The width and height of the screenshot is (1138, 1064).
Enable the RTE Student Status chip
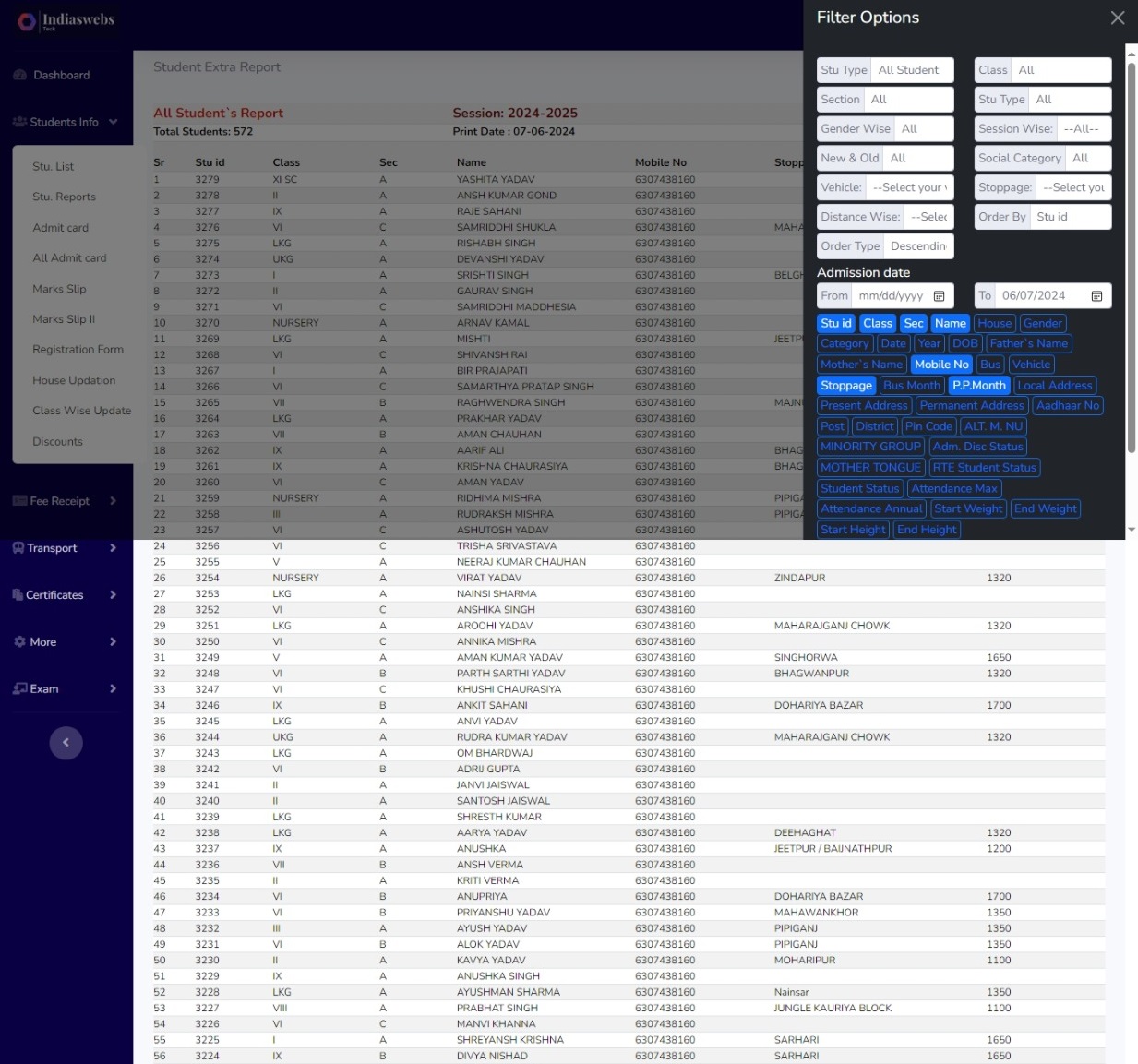tap(985, 468)
